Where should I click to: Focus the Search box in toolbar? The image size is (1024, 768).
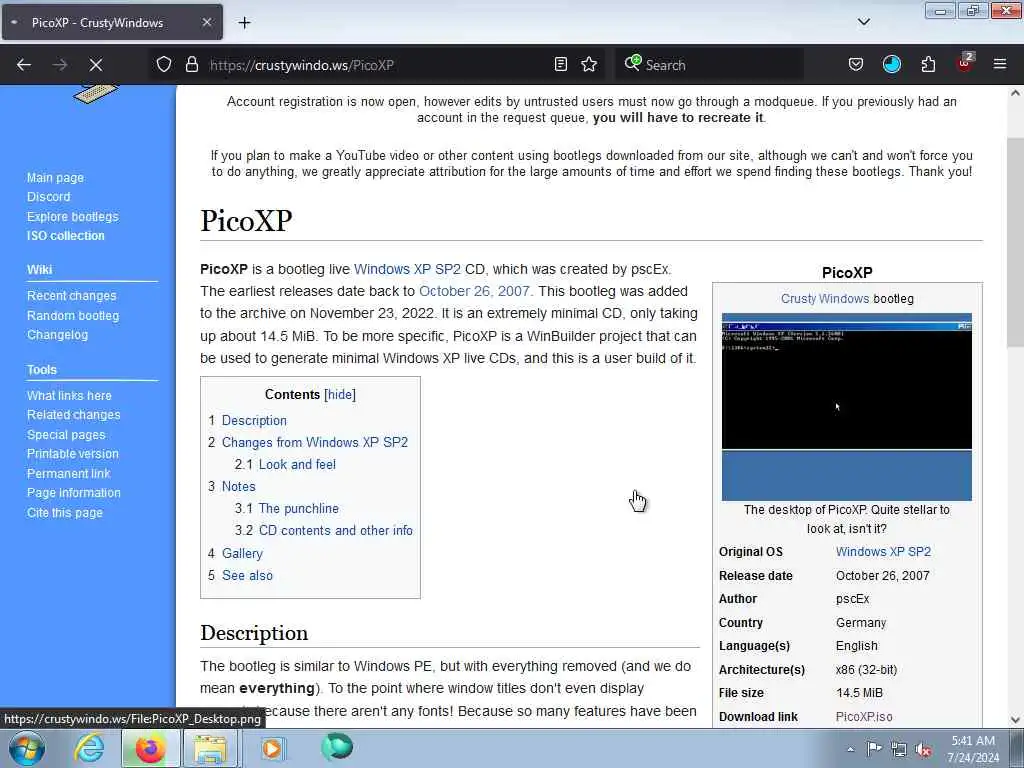tap(709, 65)
